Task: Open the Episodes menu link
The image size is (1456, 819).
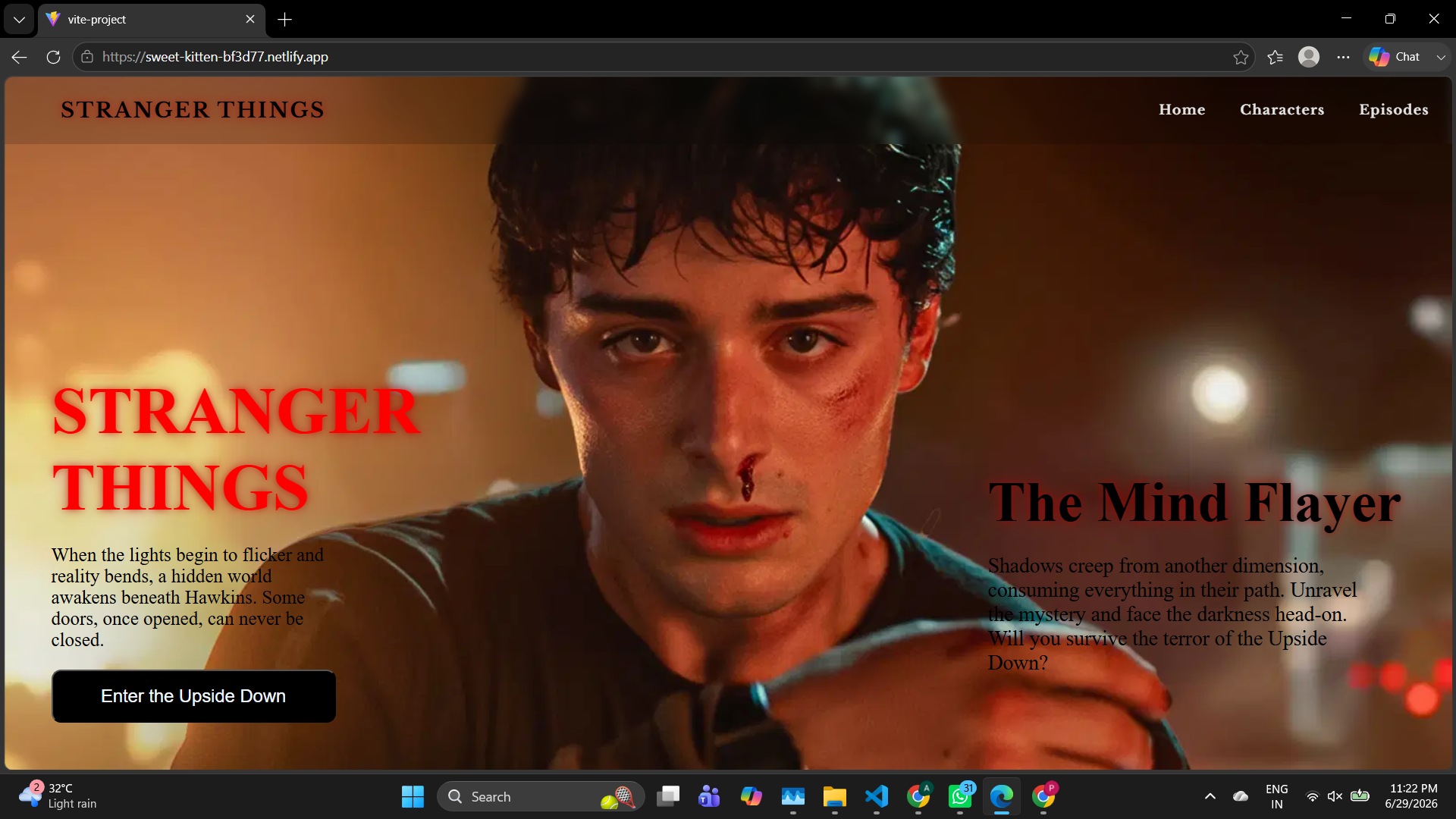Action: click(x=1394, y=110)
